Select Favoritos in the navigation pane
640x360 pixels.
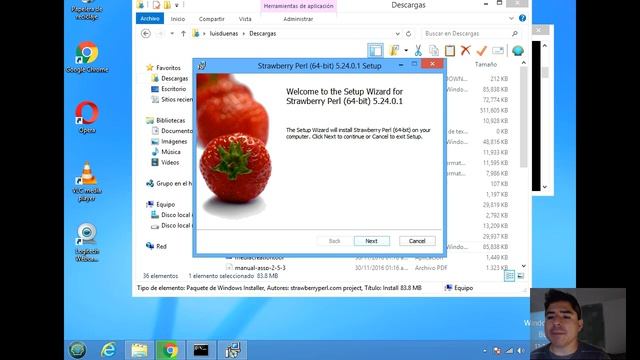[x=168, y=68]
